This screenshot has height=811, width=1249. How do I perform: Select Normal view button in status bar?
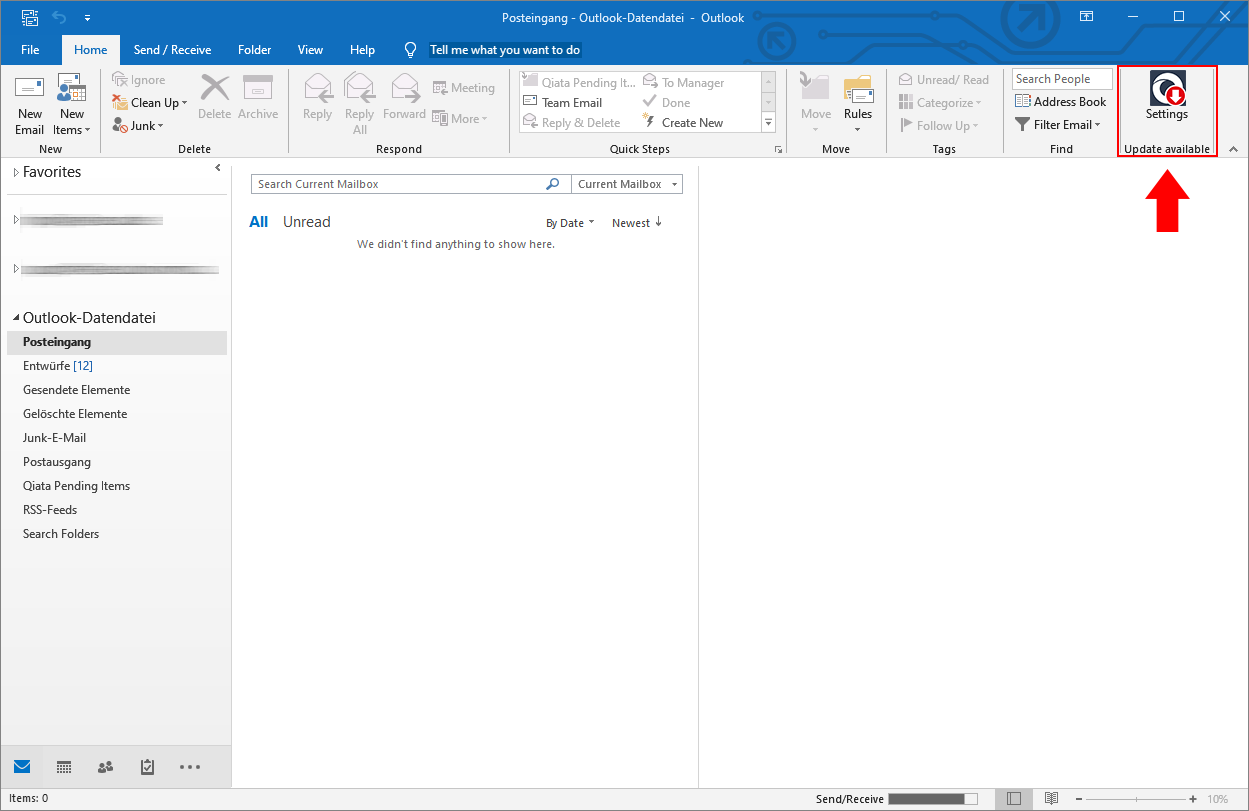pos(1014,799)
